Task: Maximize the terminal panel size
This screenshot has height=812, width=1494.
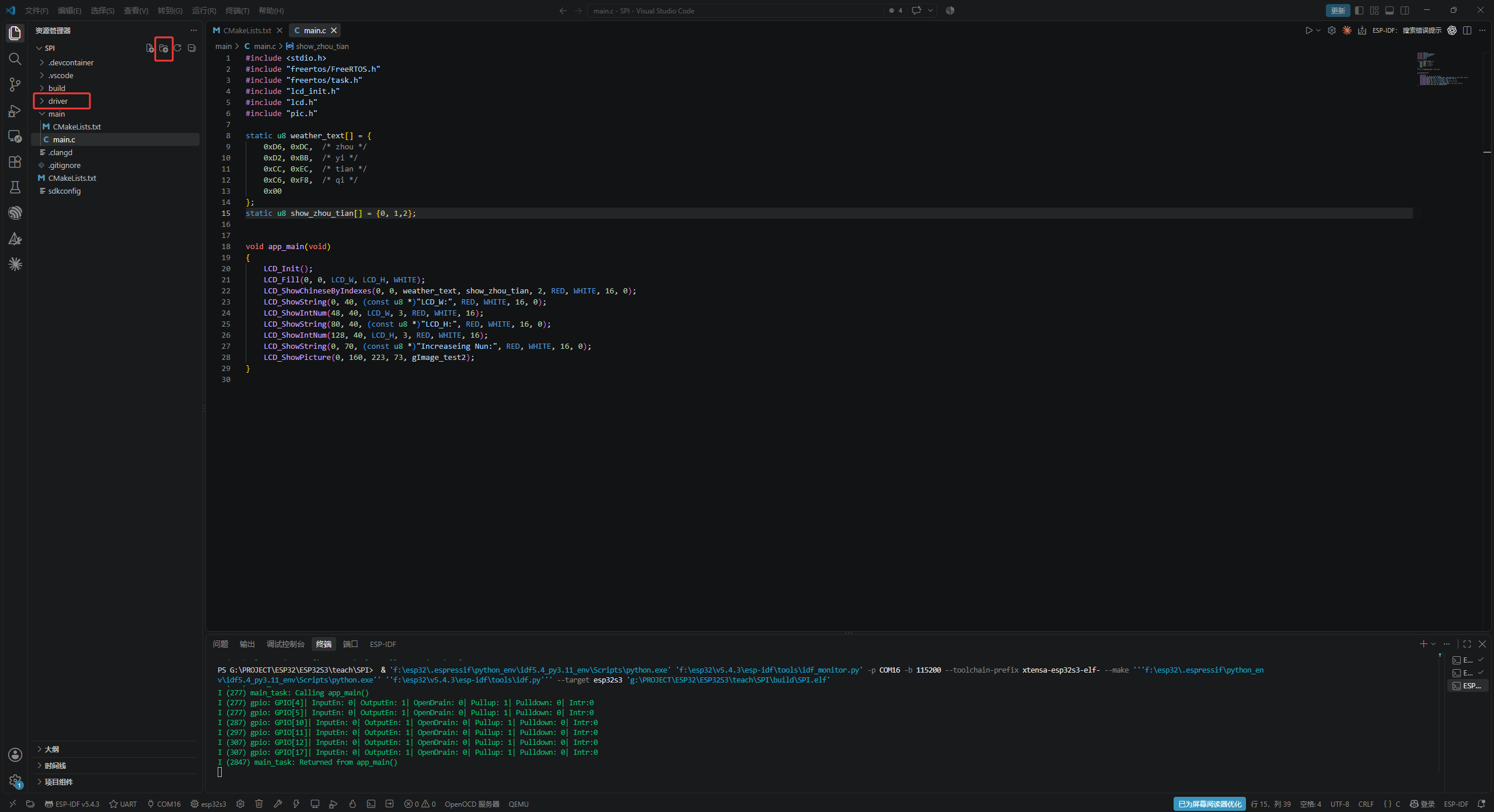Action: (1467, 644)
